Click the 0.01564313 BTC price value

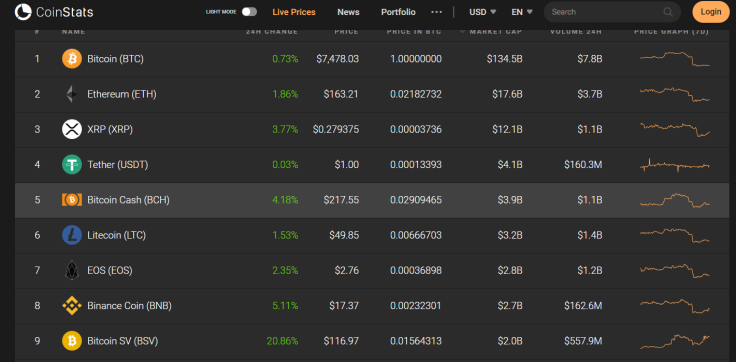[415, 341]
